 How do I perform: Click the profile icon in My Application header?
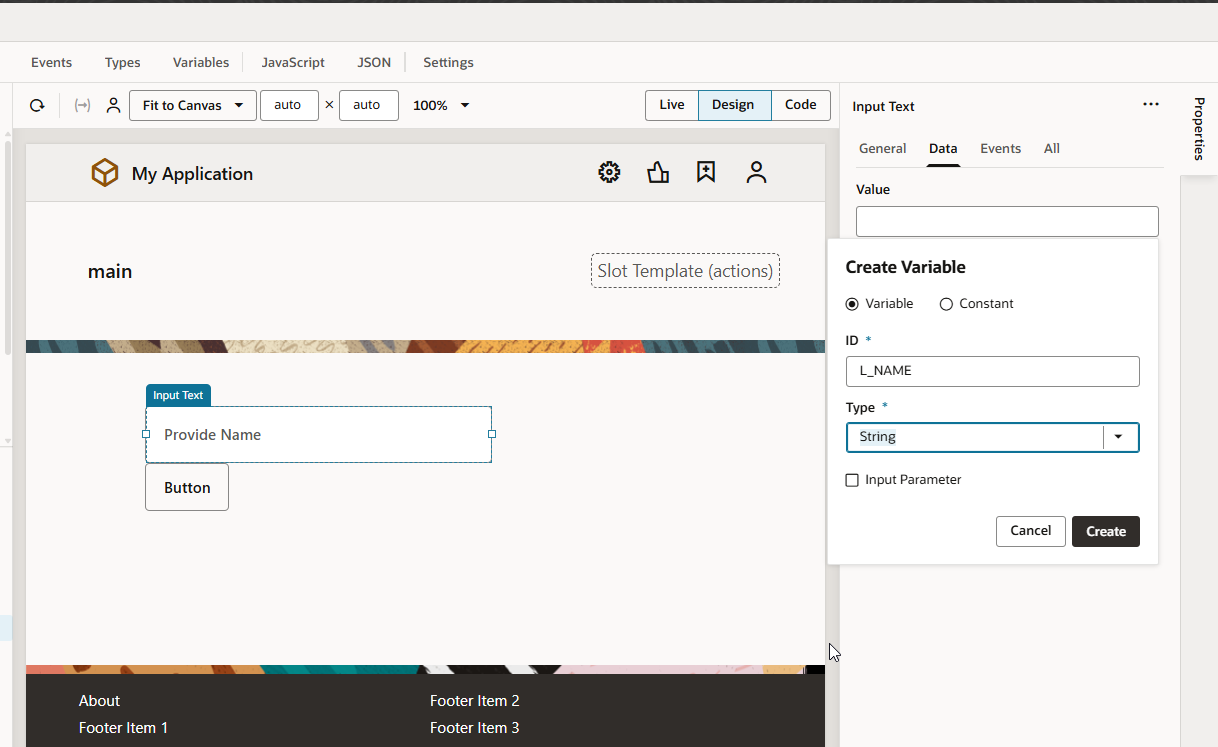coord(757,172)
